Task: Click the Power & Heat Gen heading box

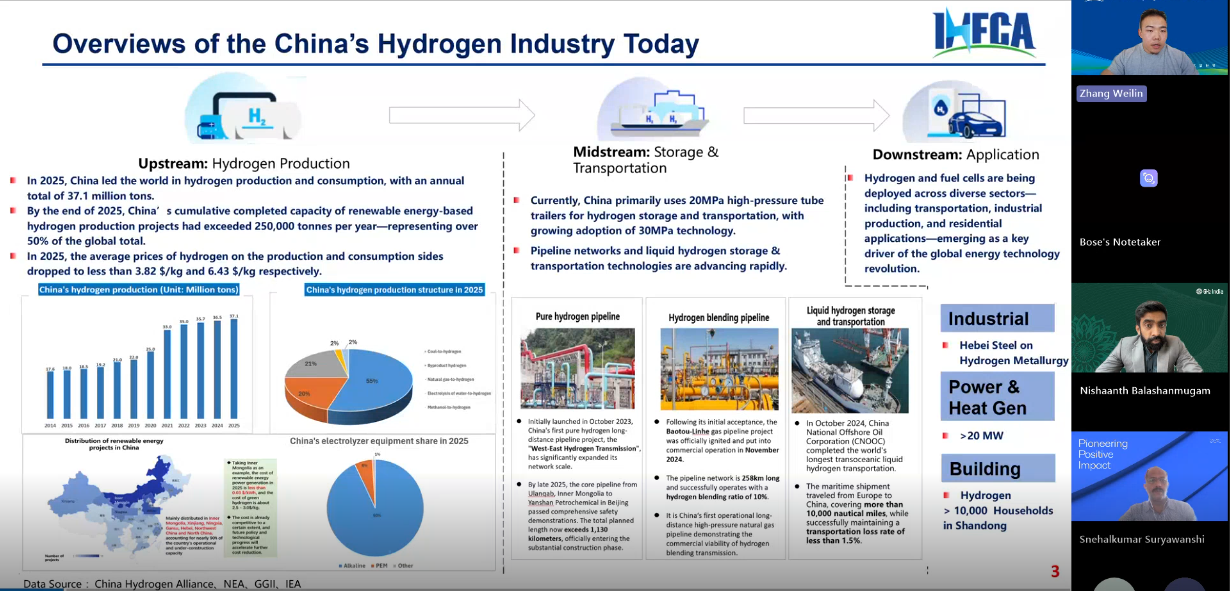Action: tap(997, 397)
